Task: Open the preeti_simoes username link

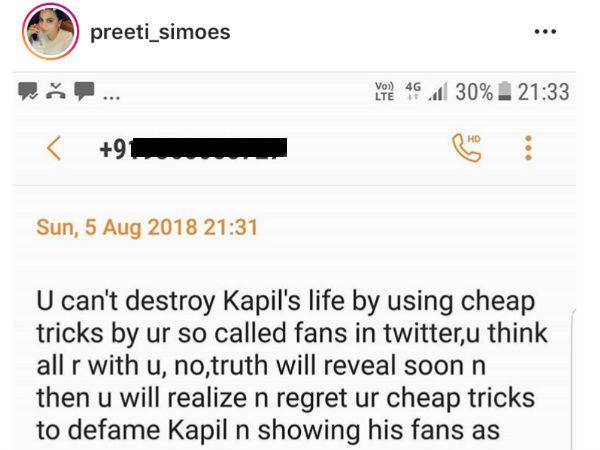Action: coord(160,33)
